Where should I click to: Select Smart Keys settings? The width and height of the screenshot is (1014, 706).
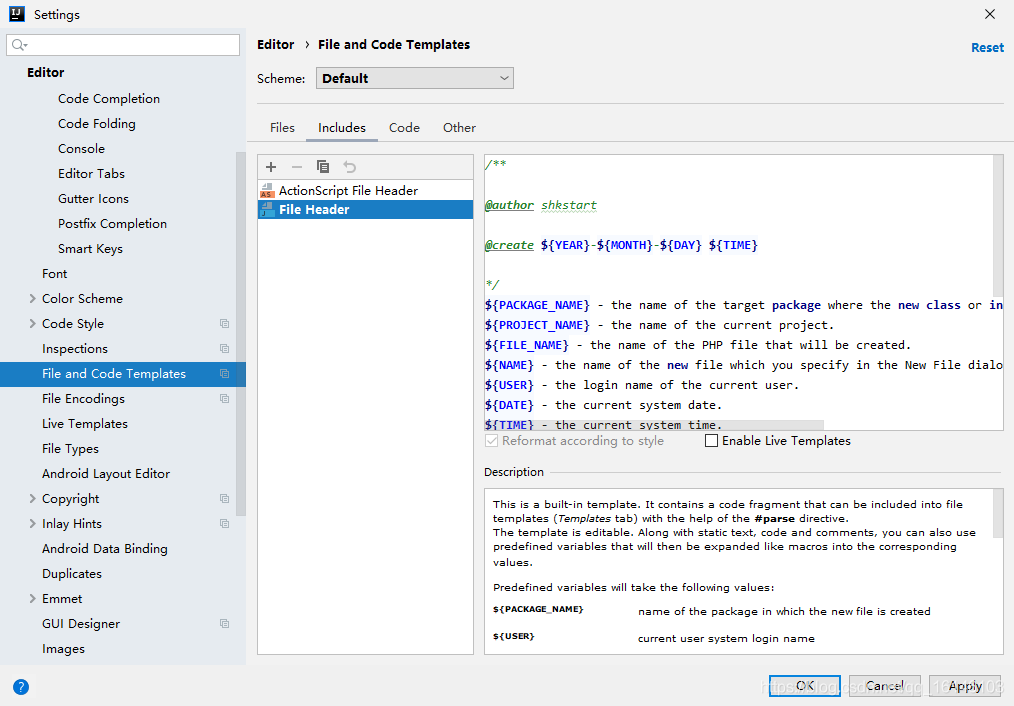[91, 249]
